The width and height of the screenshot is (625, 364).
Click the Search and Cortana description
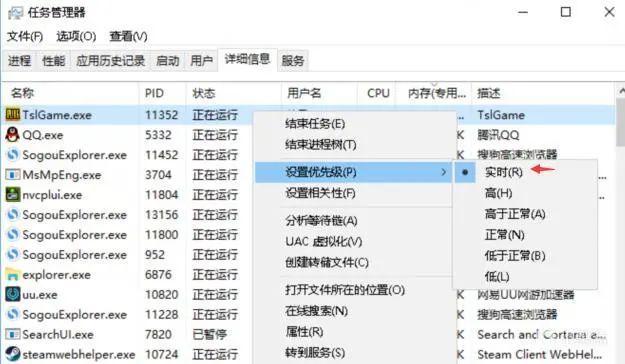(541, 334)
